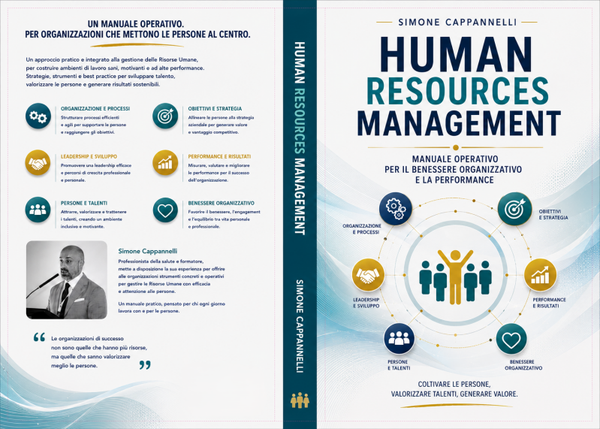
Task: Click back cover heading 'ORGANIZZAZIONE E PROCESSI'
Action: [x=95, y=109]
